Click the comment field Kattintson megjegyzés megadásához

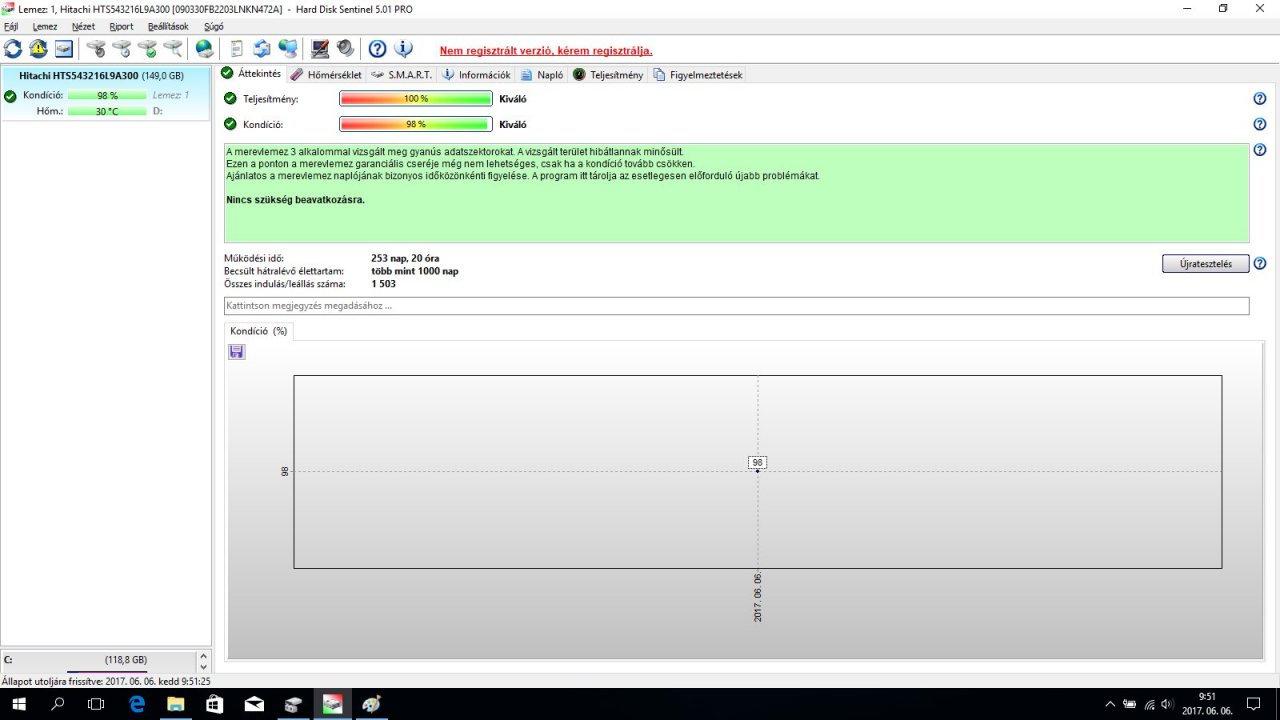[736, 306]
